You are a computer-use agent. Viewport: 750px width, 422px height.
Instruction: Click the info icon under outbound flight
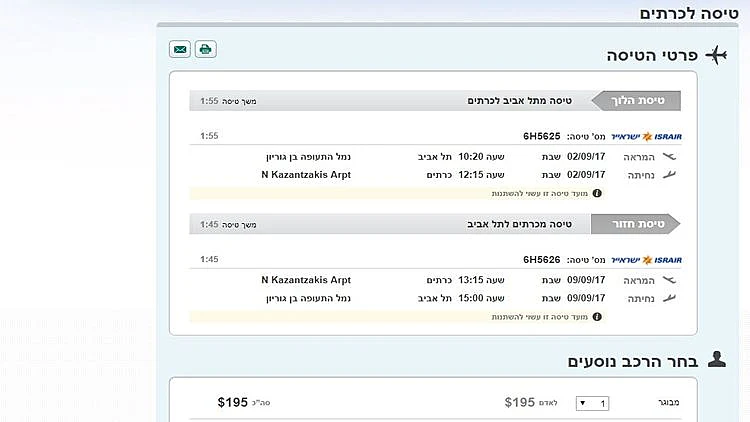click(597, 193)
